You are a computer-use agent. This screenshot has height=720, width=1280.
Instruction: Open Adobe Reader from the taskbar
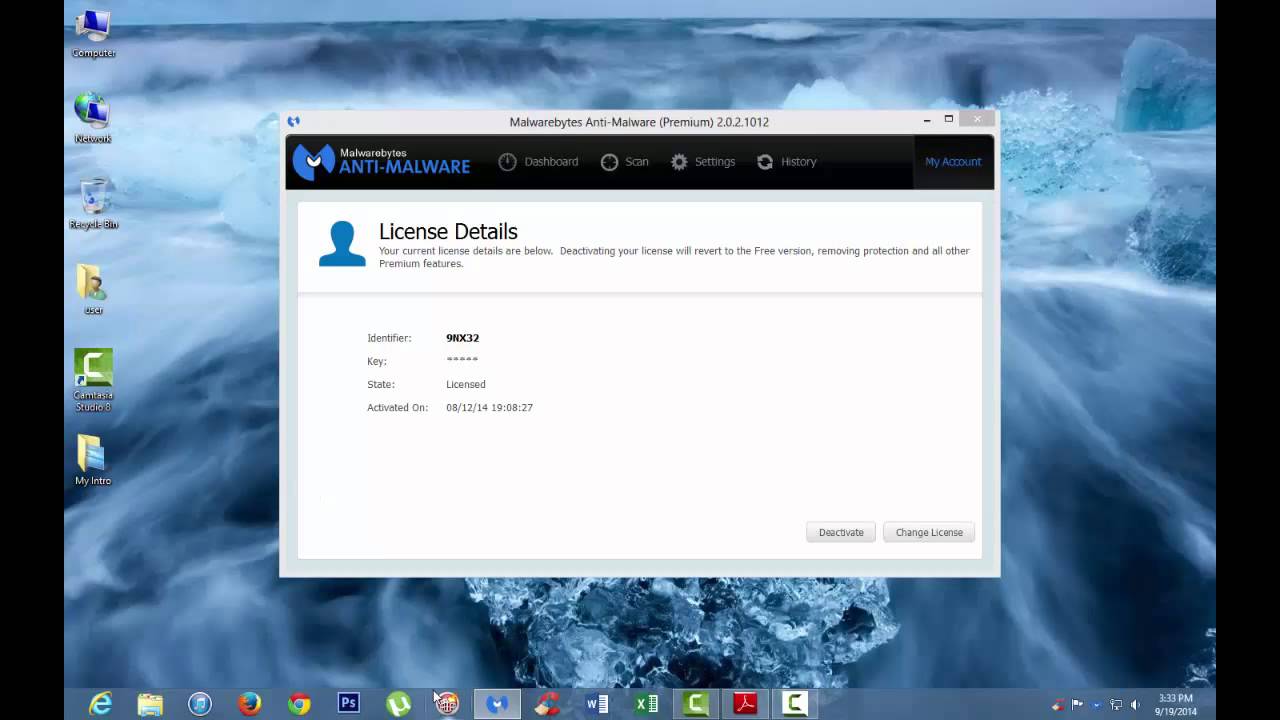tap(745, 704)
